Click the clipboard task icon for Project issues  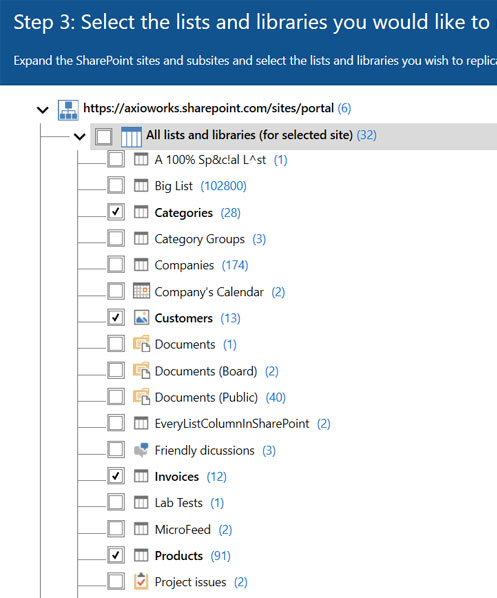(x=141, y=581)
